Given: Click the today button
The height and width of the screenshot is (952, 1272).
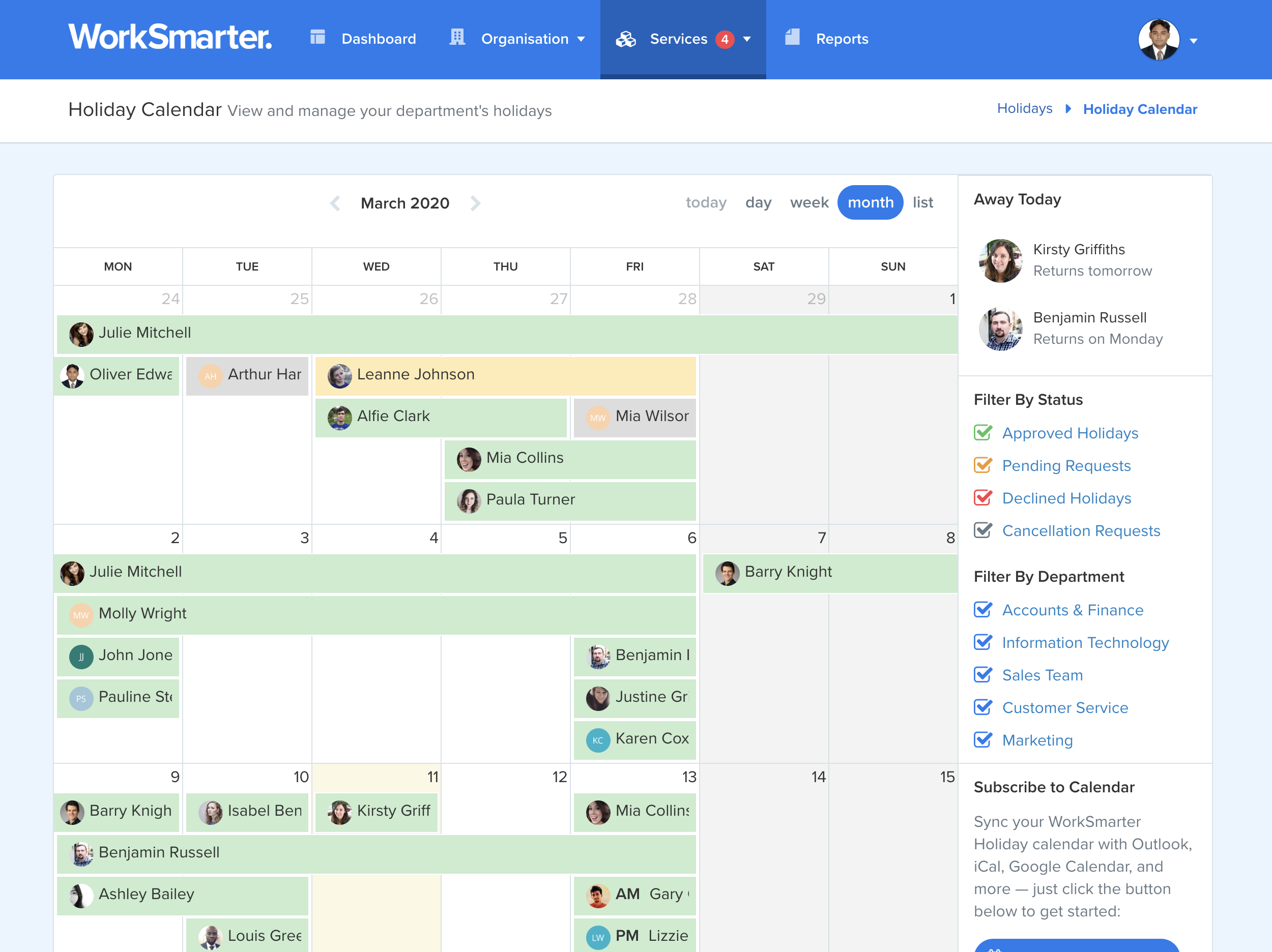Looking at the screenshot, I should [x=705, y=202].
